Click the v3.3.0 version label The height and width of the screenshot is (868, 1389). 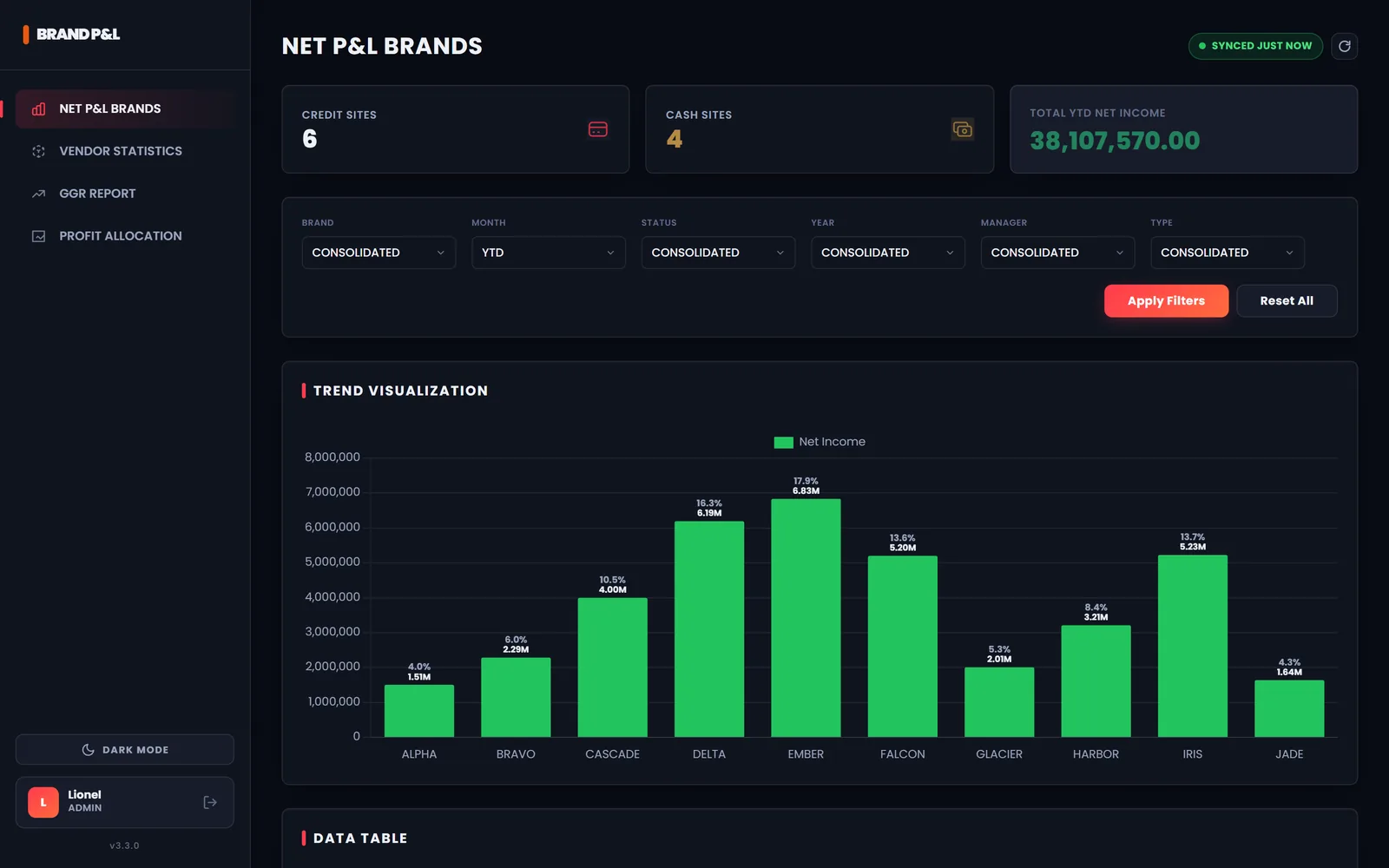click(124, 845)
